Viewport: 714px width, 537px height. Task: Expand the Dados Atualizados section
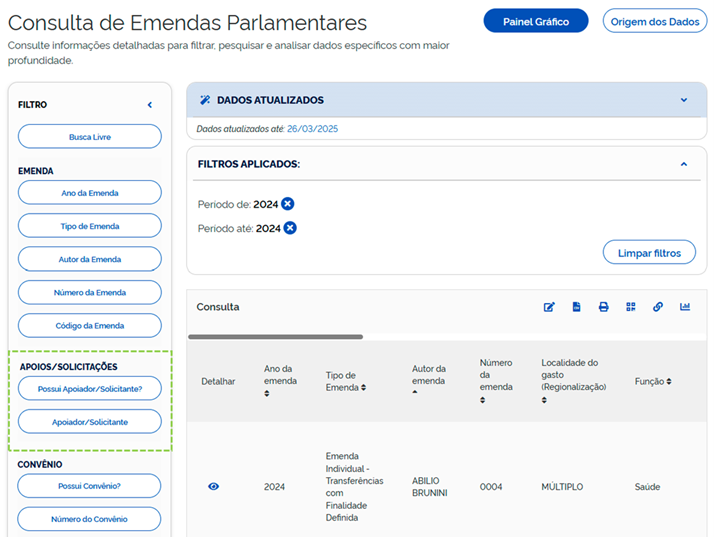pos(684,100)
